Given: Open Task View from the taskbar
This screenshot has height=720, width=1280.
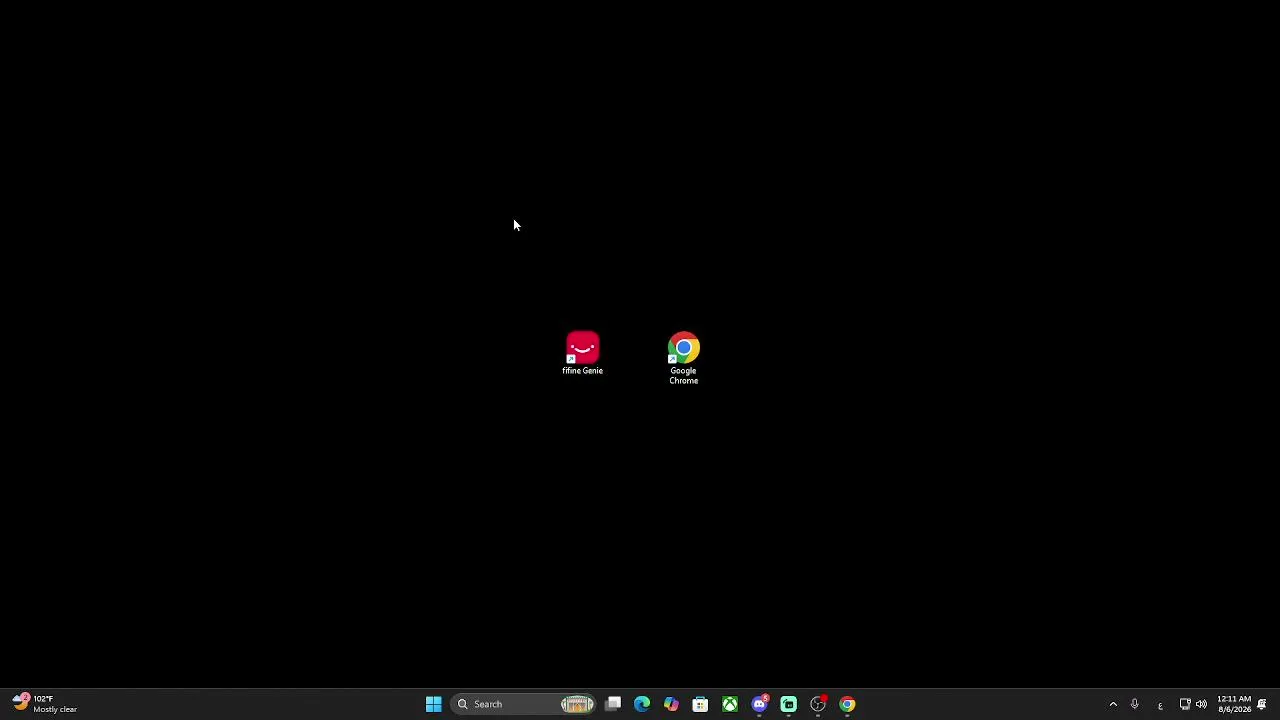Looking at the screenshot, I should (613, 704).
